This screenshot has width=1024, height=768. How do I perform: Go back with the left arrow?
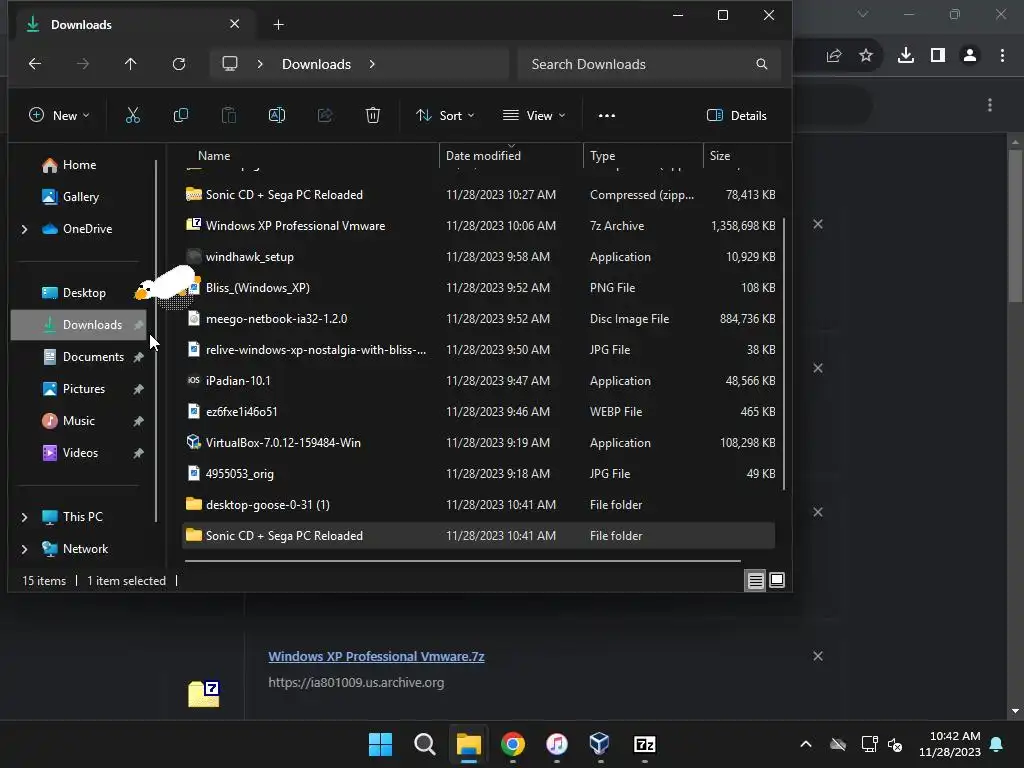click(x=35, y=64)
